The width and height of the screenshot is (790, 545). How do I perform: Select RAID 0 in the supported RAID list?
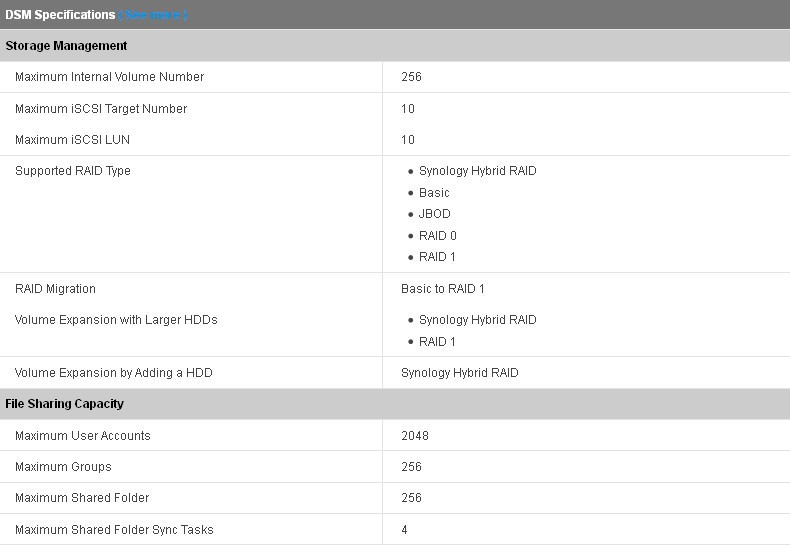tap(437, 236)
